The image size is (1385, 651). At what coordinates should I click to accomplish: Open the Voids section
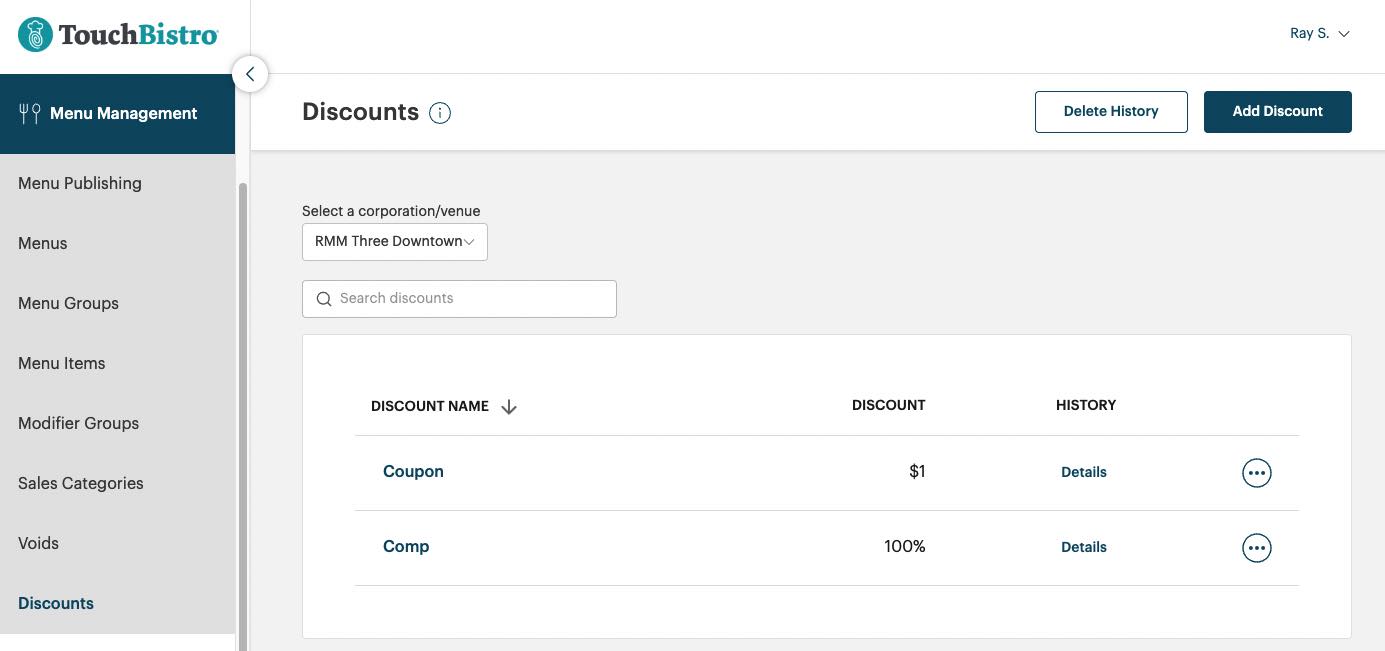[x=38, y=543]
